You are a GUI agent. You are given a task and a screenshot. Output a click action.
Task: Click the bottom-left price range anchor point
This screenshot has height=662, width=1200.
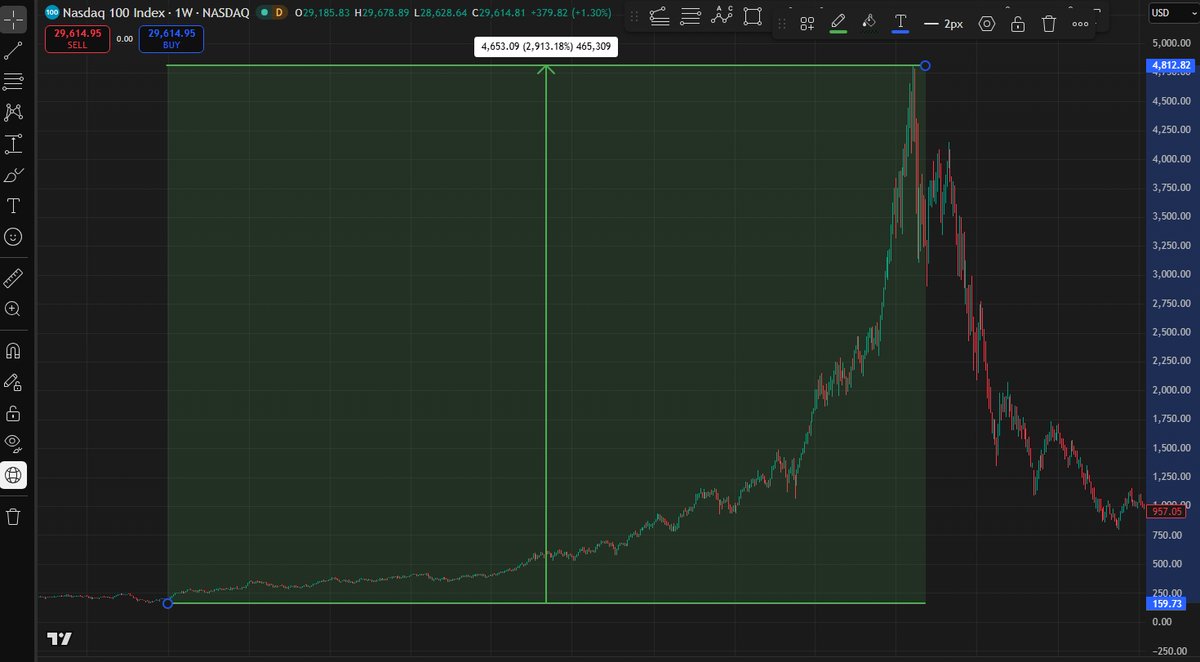[x=167, y=603]
